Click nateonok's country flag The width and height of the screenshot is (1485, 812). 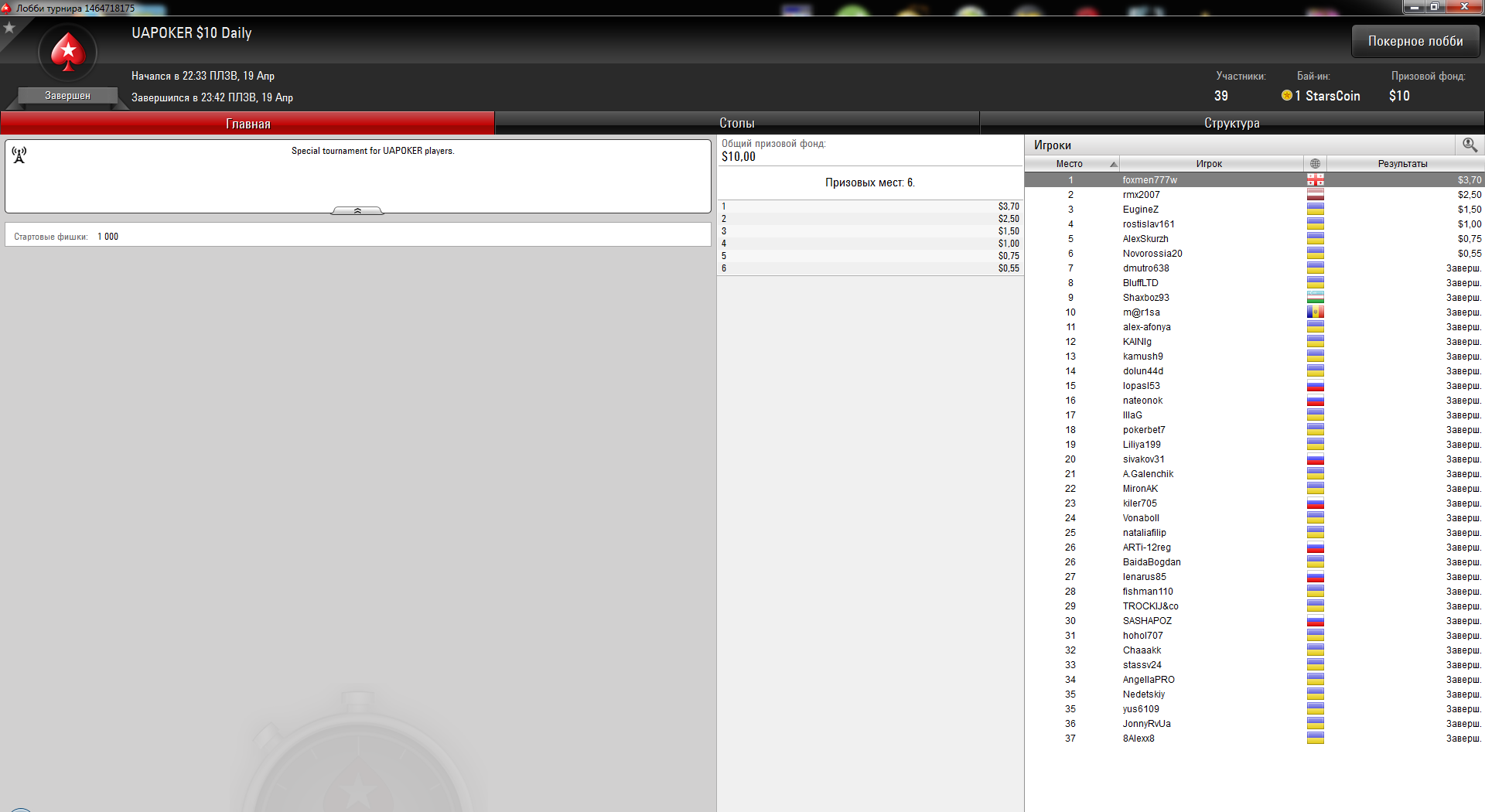(1315, 400)
